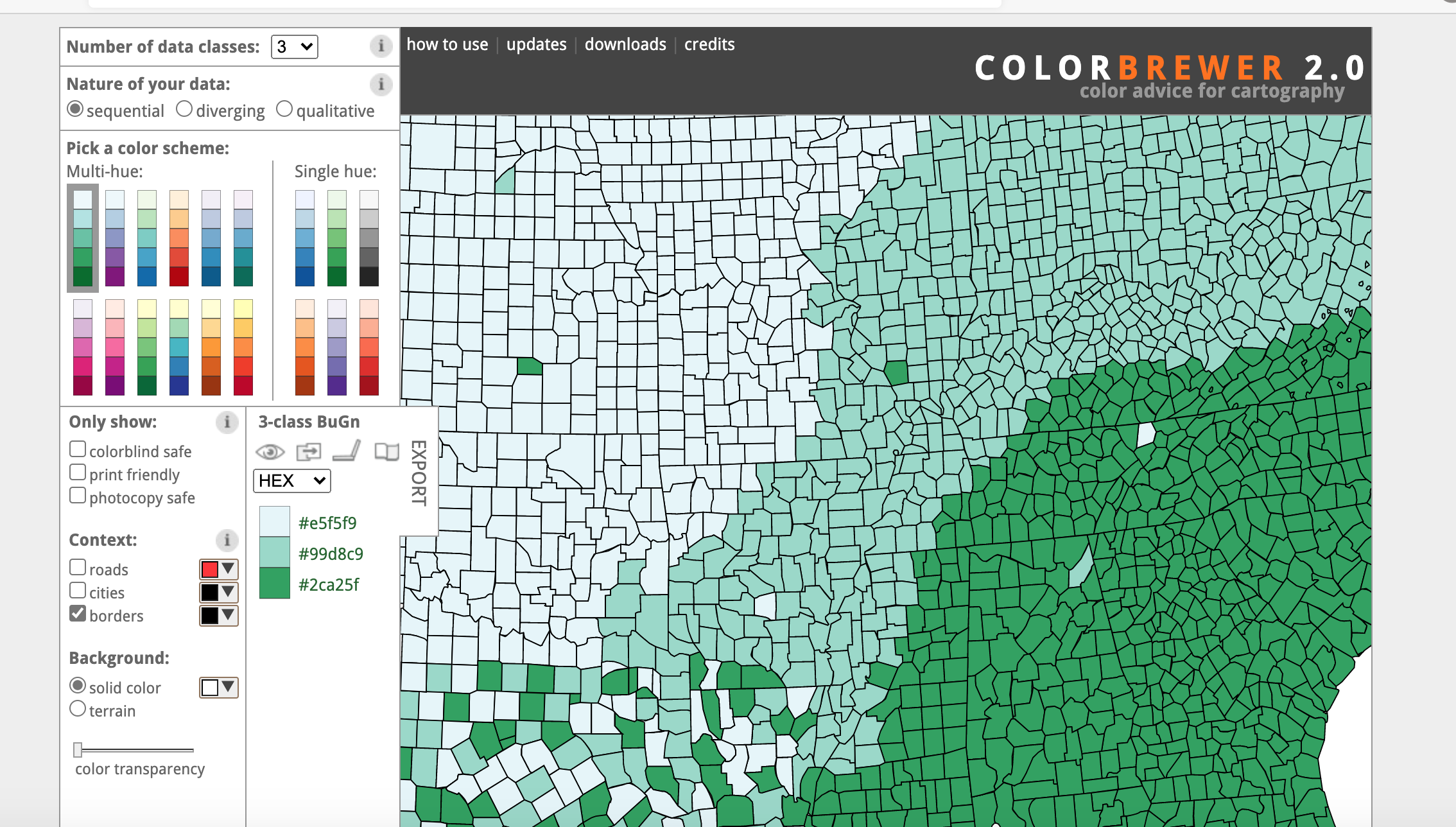Click the #2ca25f color swatch

(x=275, y=583)
